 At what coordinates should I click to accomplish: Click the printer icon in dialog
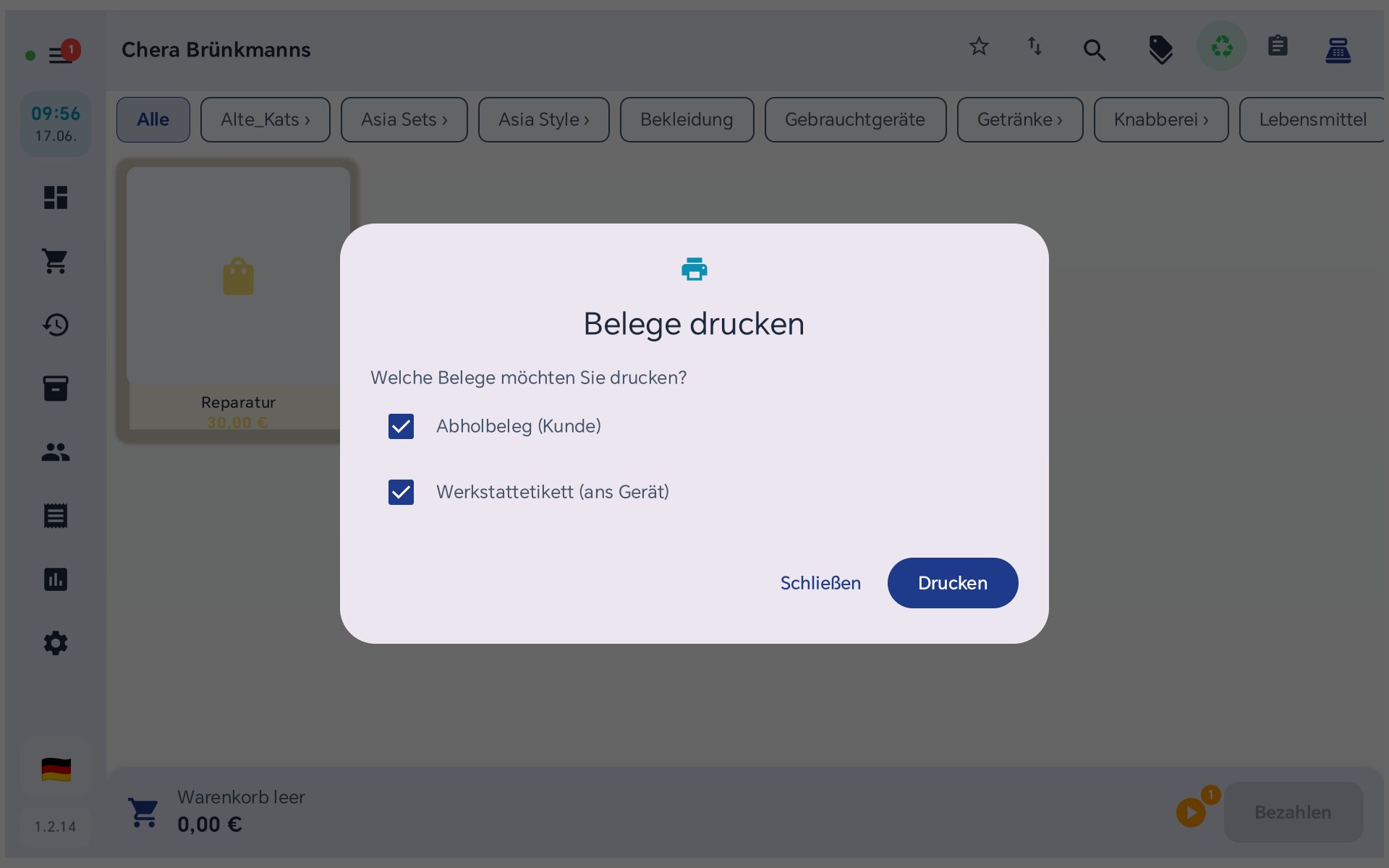[x=694, y=269]
